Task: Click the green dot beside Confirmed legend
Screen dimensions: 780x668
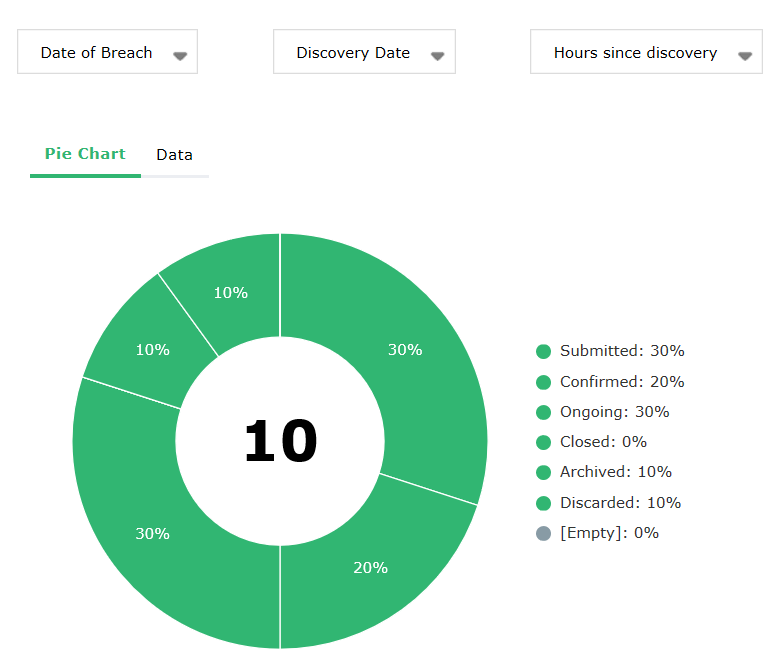Action: (544, 382)
